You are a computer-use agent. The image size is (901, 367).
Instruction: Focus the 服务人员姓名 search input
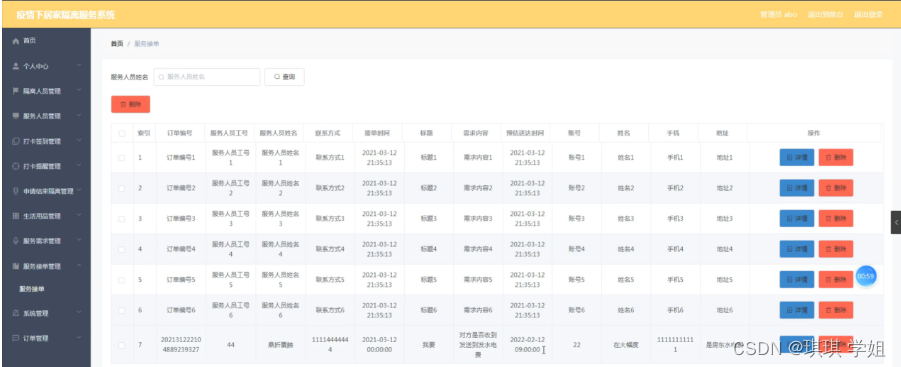coord(207,76)
